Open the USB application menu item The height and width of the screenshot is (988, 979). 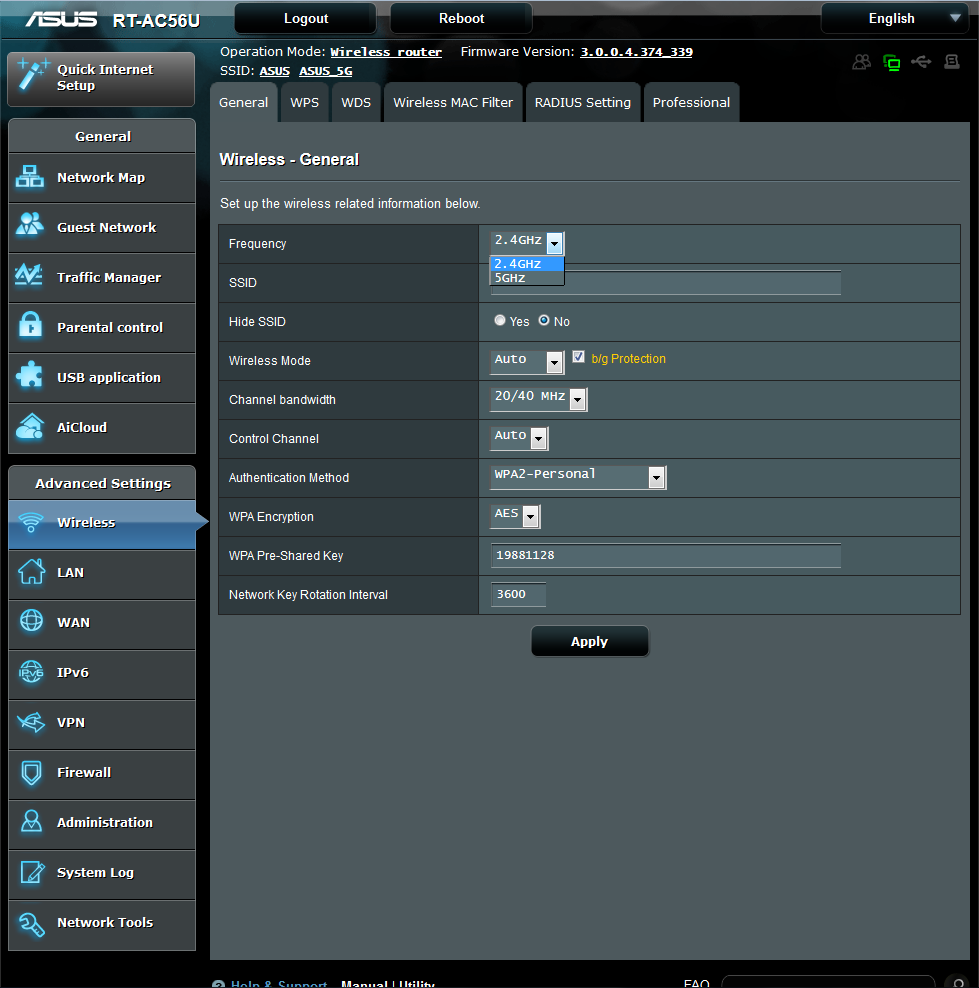click(102, 377)
